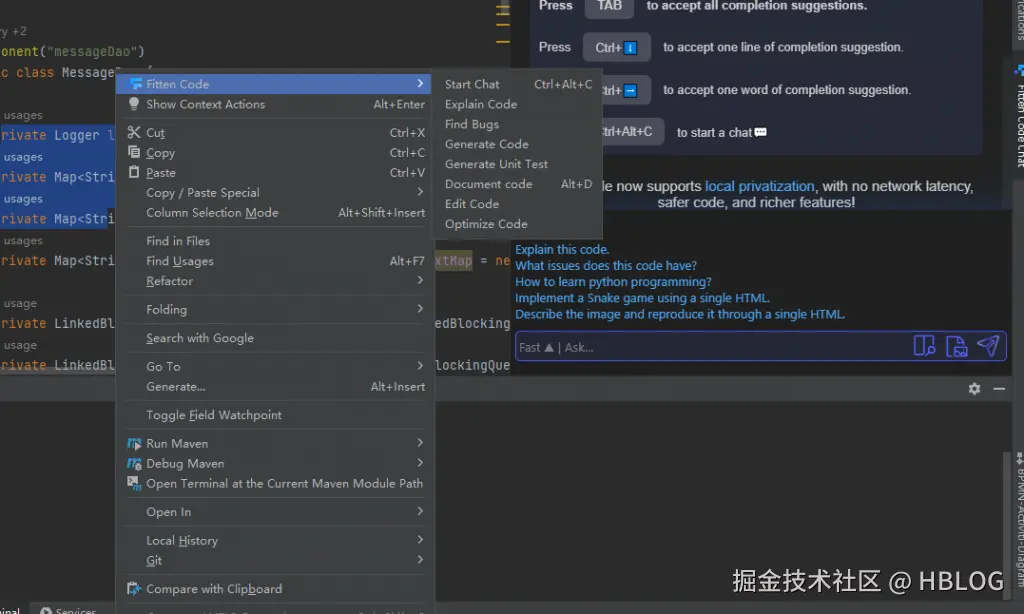
Task: Expand the Refactor submenu
Action: [420, 280]
